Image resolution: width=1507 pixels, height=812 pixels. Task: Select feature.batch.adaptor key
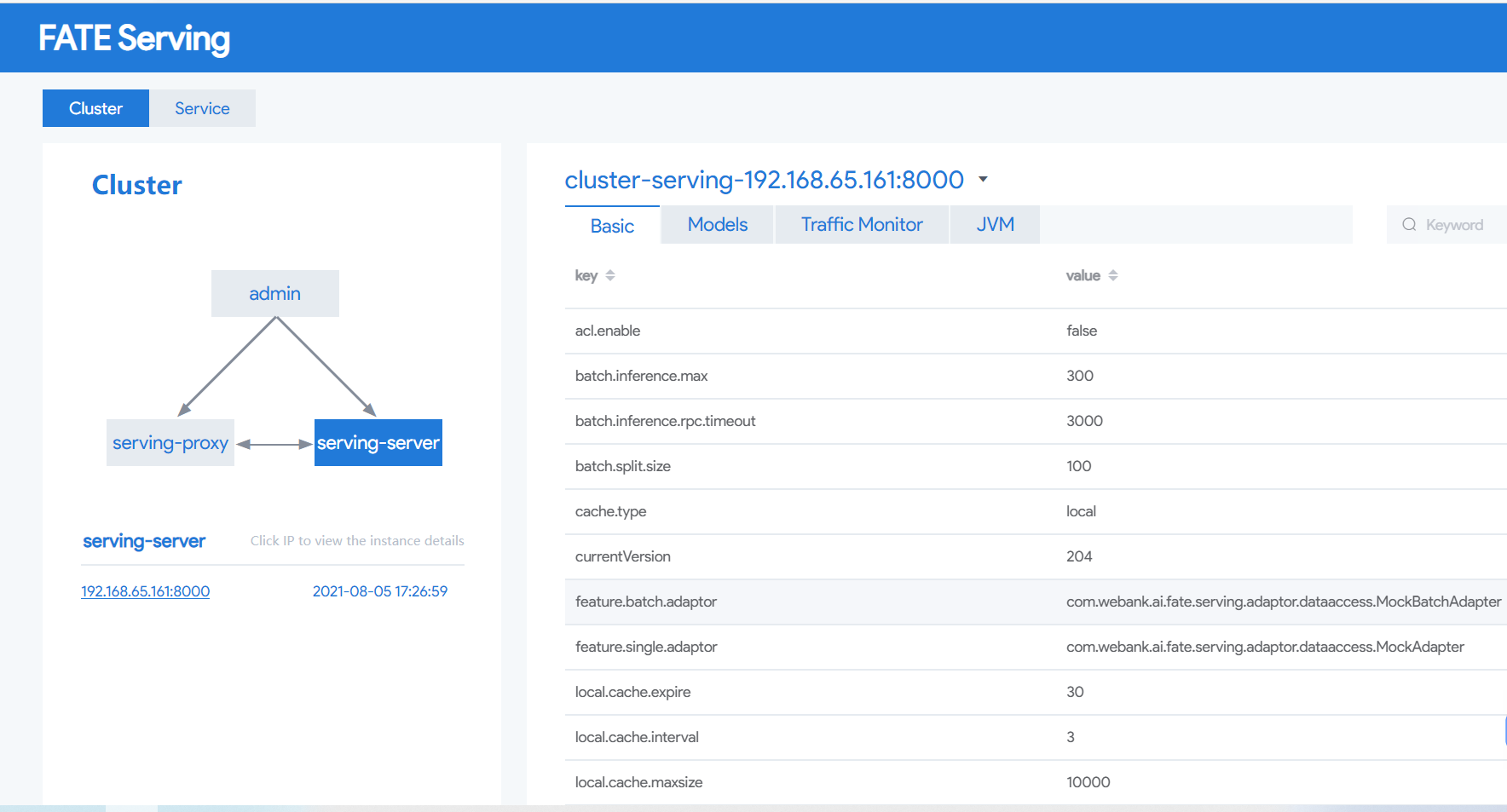pyautogui.click(x=646, y=602)
